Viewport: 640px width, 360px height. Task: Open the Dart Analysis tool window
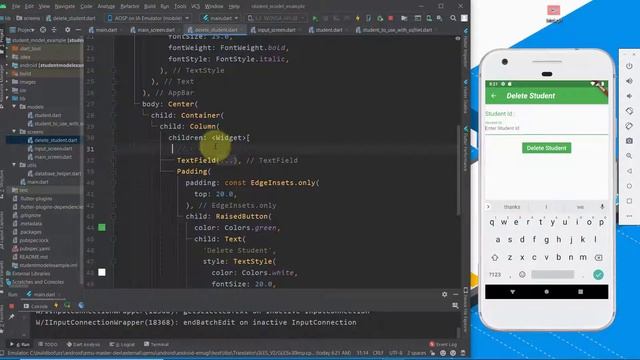(x=83, y=344)
